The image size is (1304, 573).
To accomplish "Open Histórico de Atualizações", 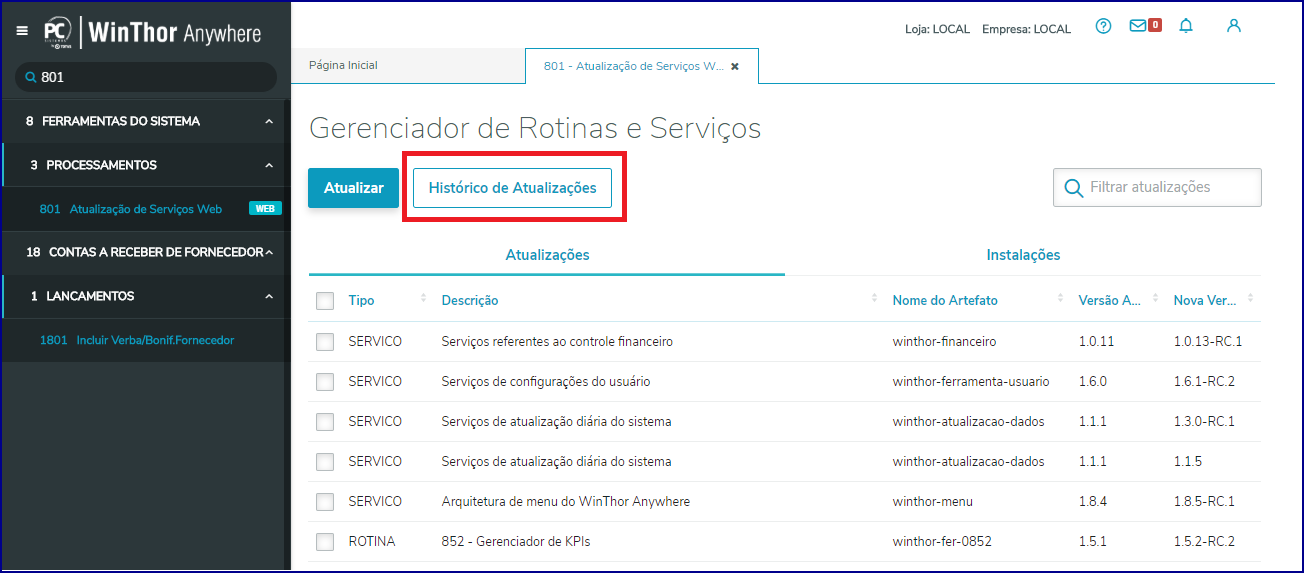I will [512, 188].
